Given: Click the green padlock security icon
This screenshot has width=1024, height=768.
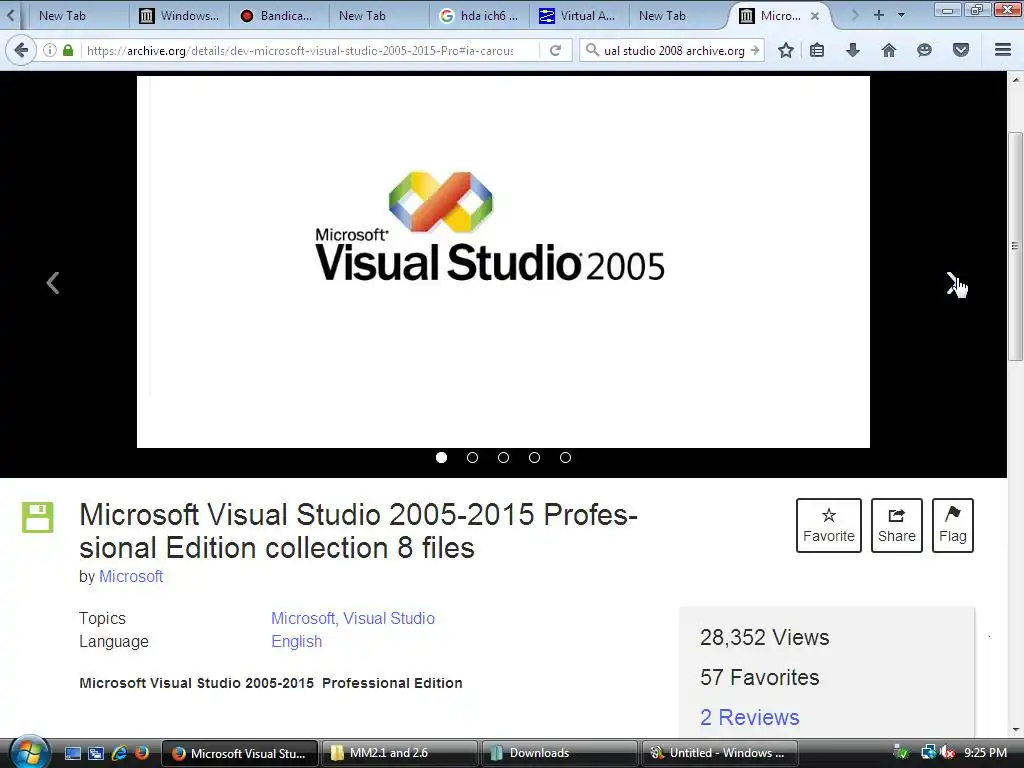Looking at the screenshot, I should [68, 50].
